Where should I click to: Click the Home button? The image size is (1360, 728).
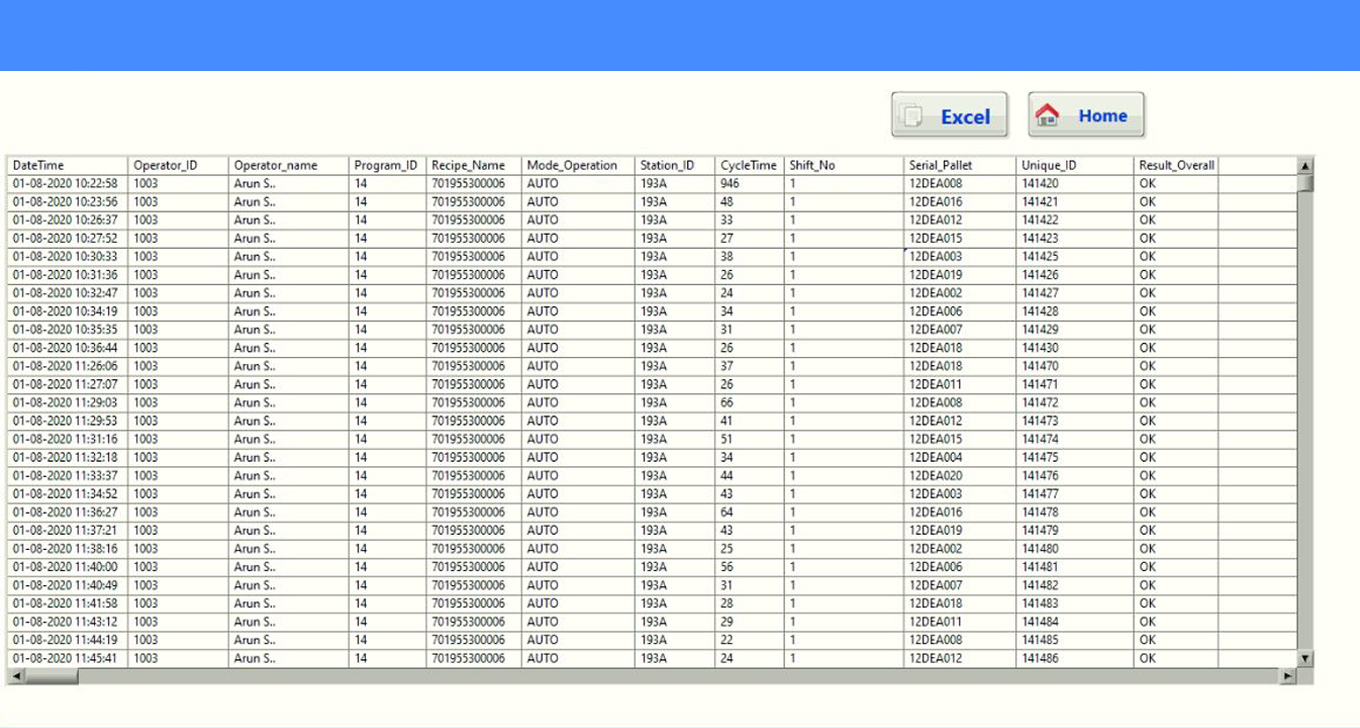[x=1086, y=115]
